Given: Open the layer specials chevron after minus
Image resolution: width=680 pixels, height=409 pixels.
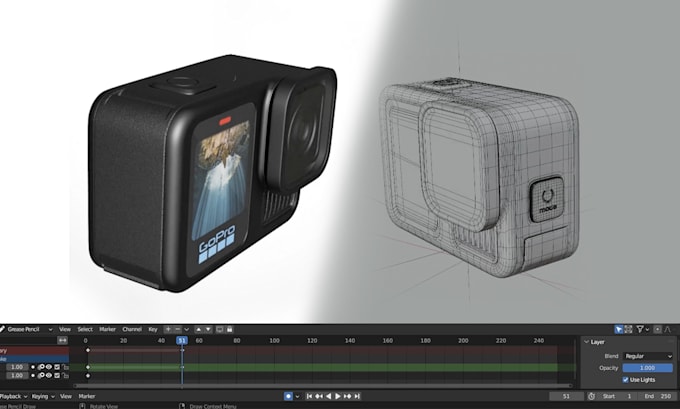Looking at the screenshot, I should coord(186,329).
